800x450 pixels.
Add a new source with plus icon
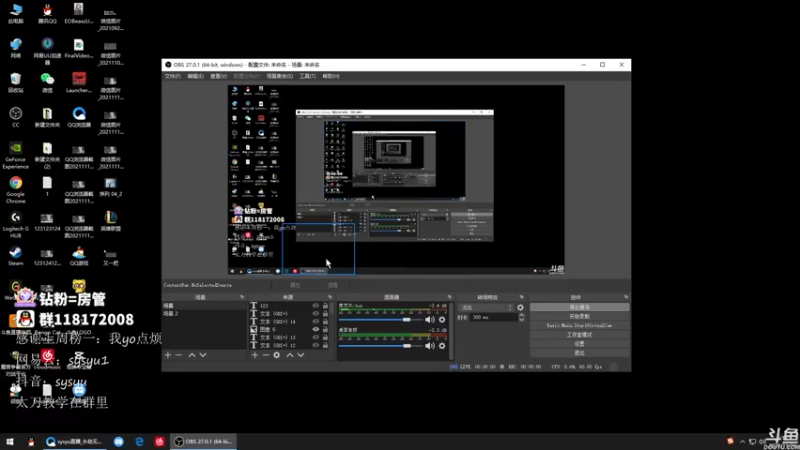pyautogui.click(x=255, y=355)
